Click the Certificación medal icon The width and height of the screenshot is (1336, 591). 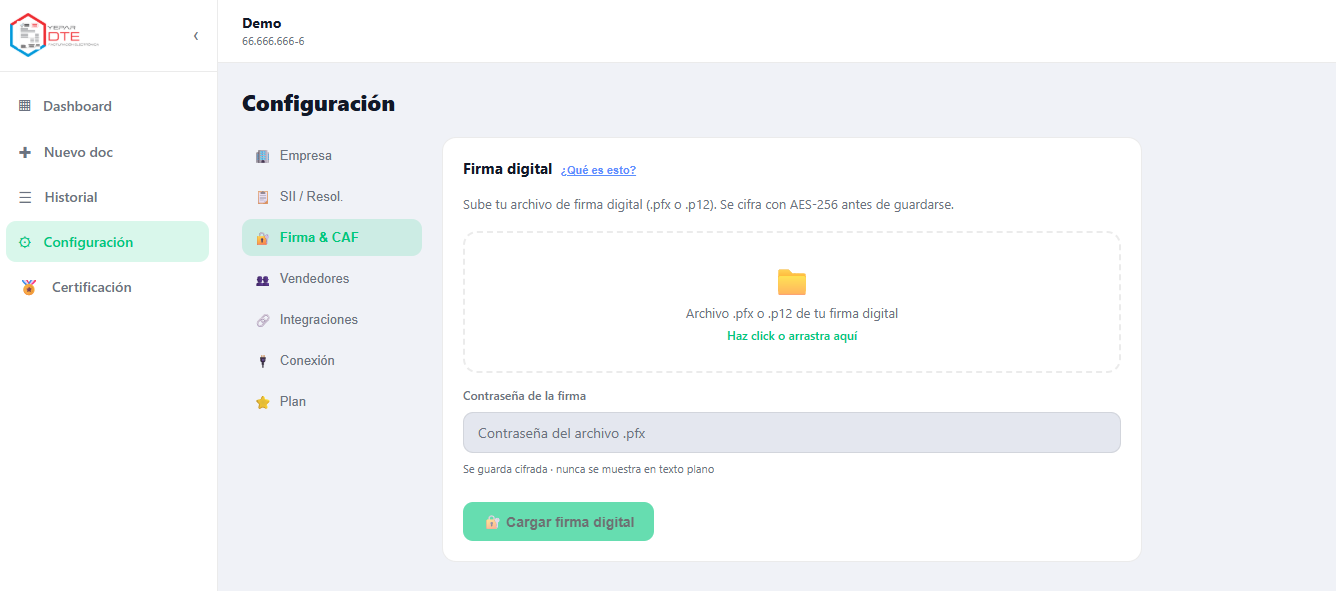[x=29, y=287]
